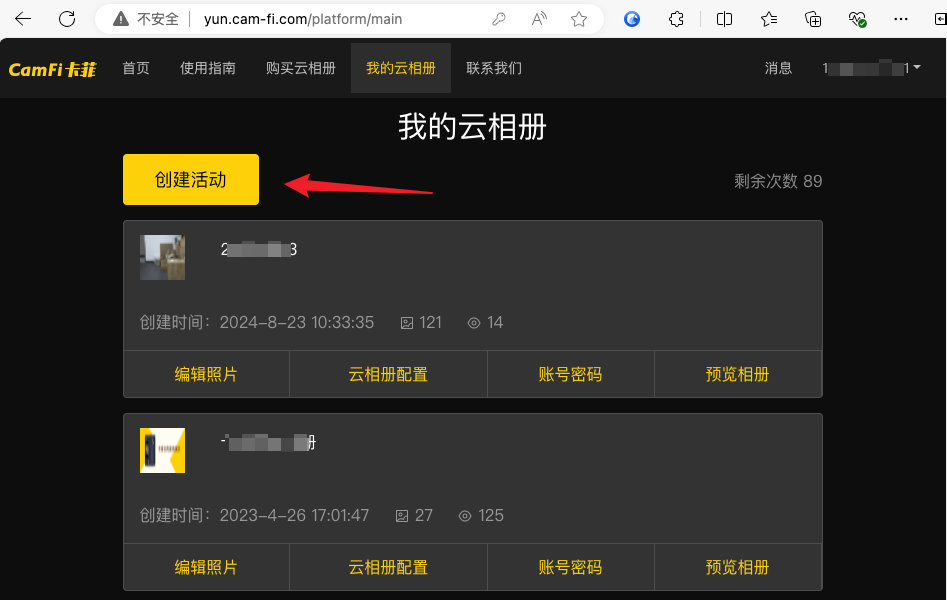Open 消息 in the top bar

point(778,69)
